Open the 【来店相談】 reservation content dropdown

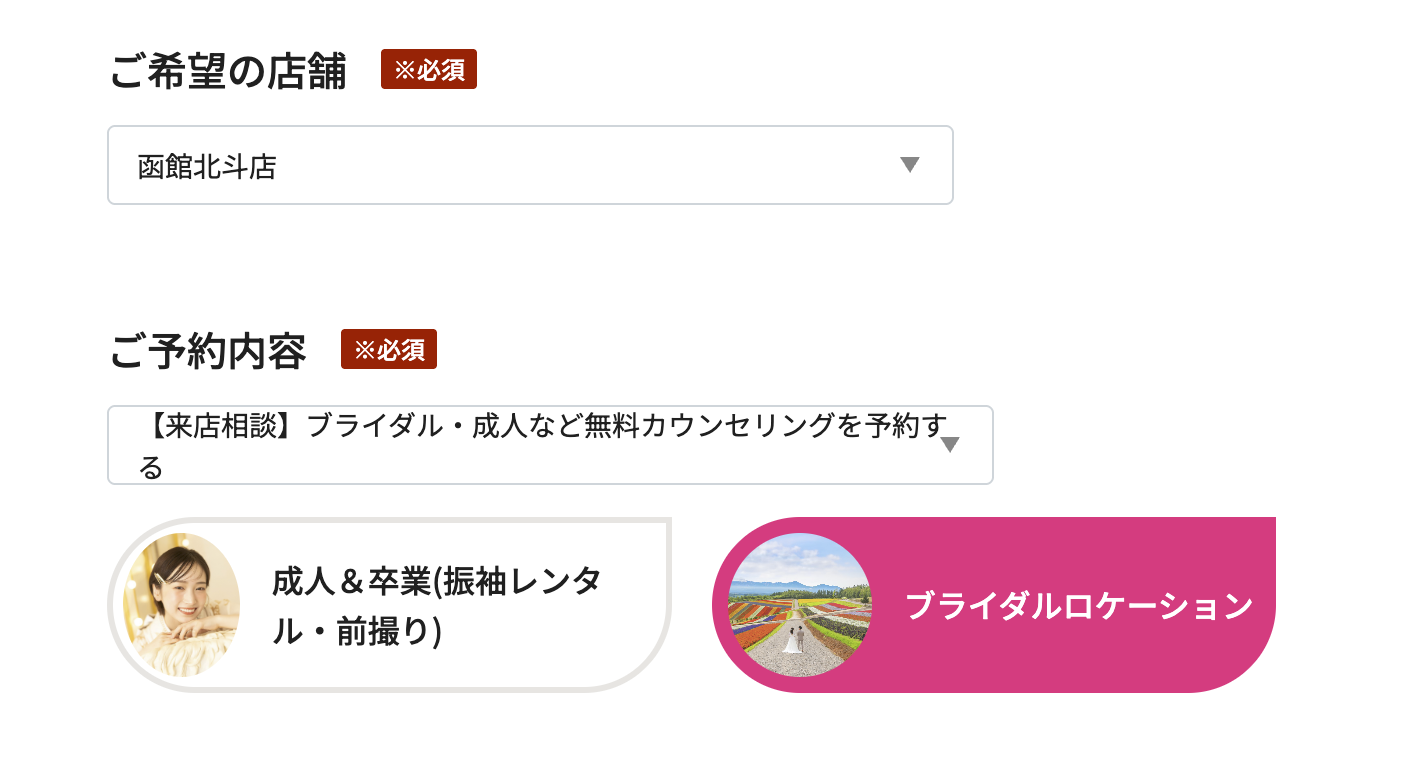tap(550, 445)
